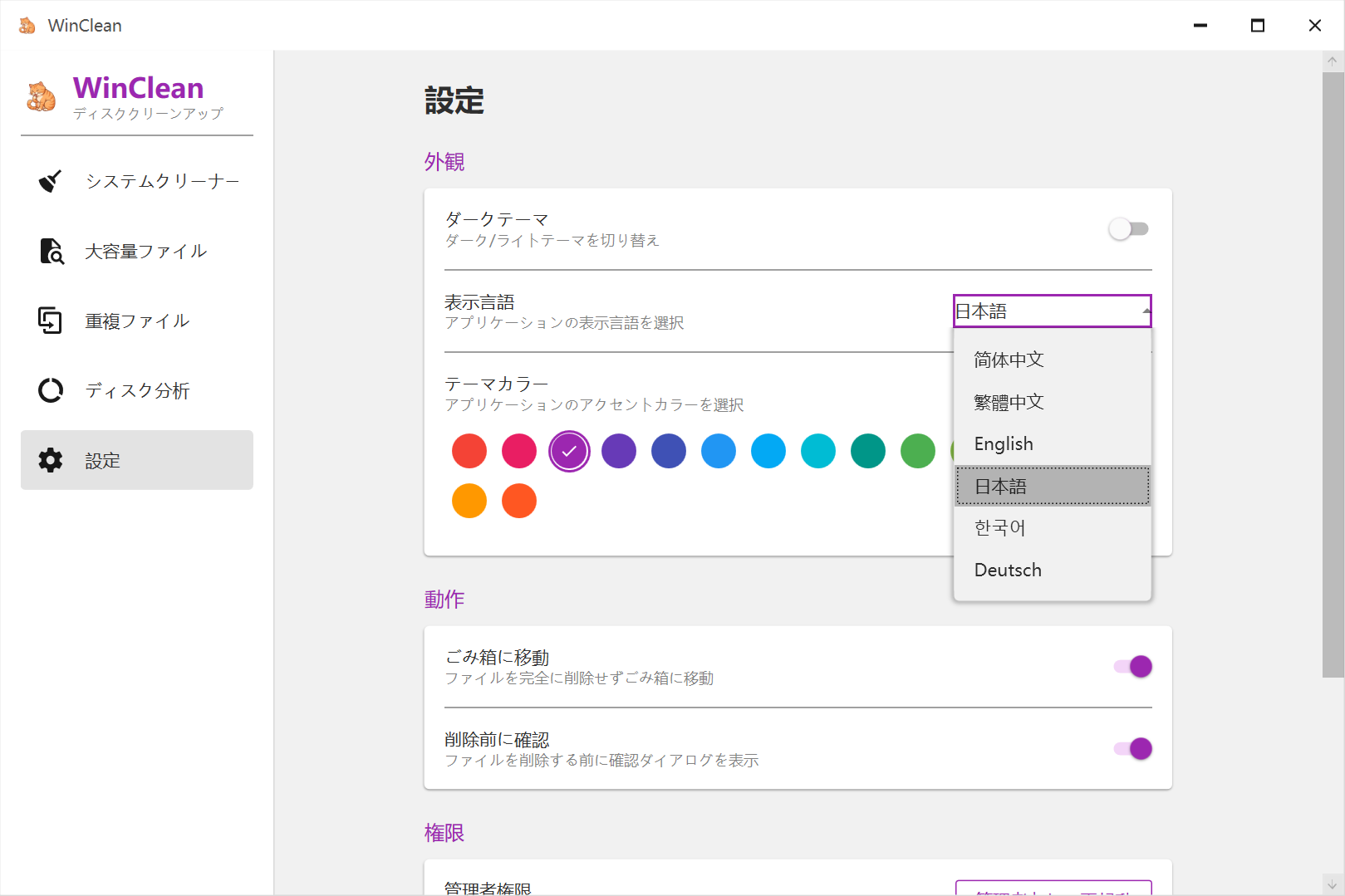Click the small cat icon in title bar

click(27, 26)
